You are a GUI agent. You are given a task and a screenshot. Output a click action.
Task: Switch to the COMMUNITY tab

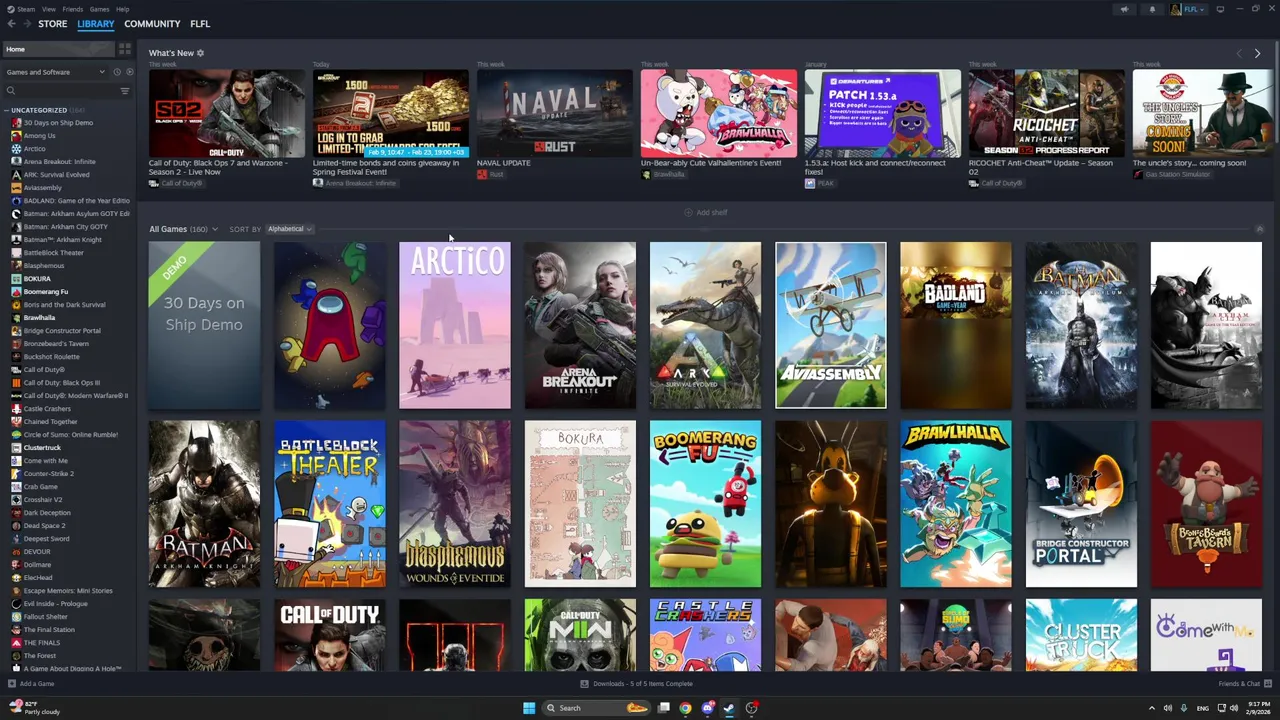[152, 23]
